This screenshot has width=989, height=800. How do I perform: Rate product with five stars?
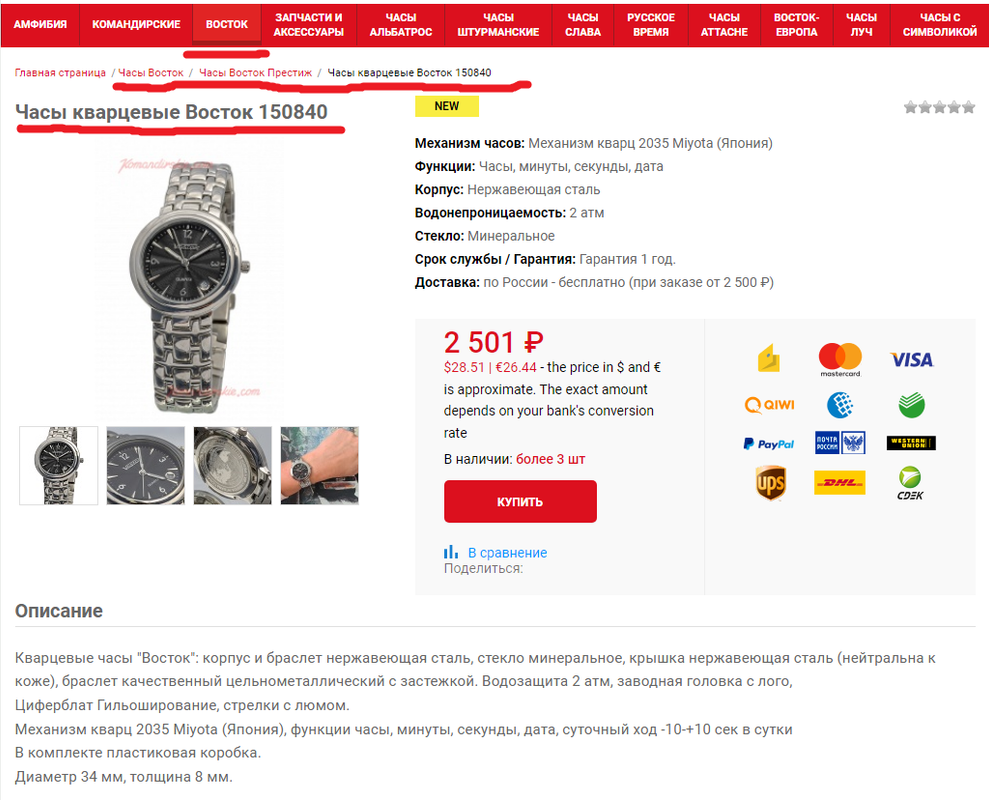click(968, 107)
